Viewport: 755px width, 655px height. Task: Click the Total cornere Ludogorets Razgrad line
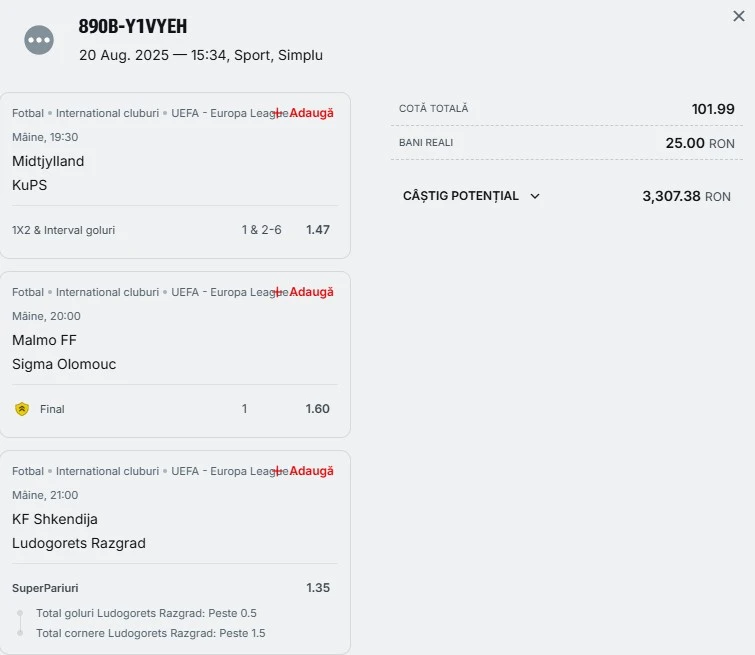(151, 633)
